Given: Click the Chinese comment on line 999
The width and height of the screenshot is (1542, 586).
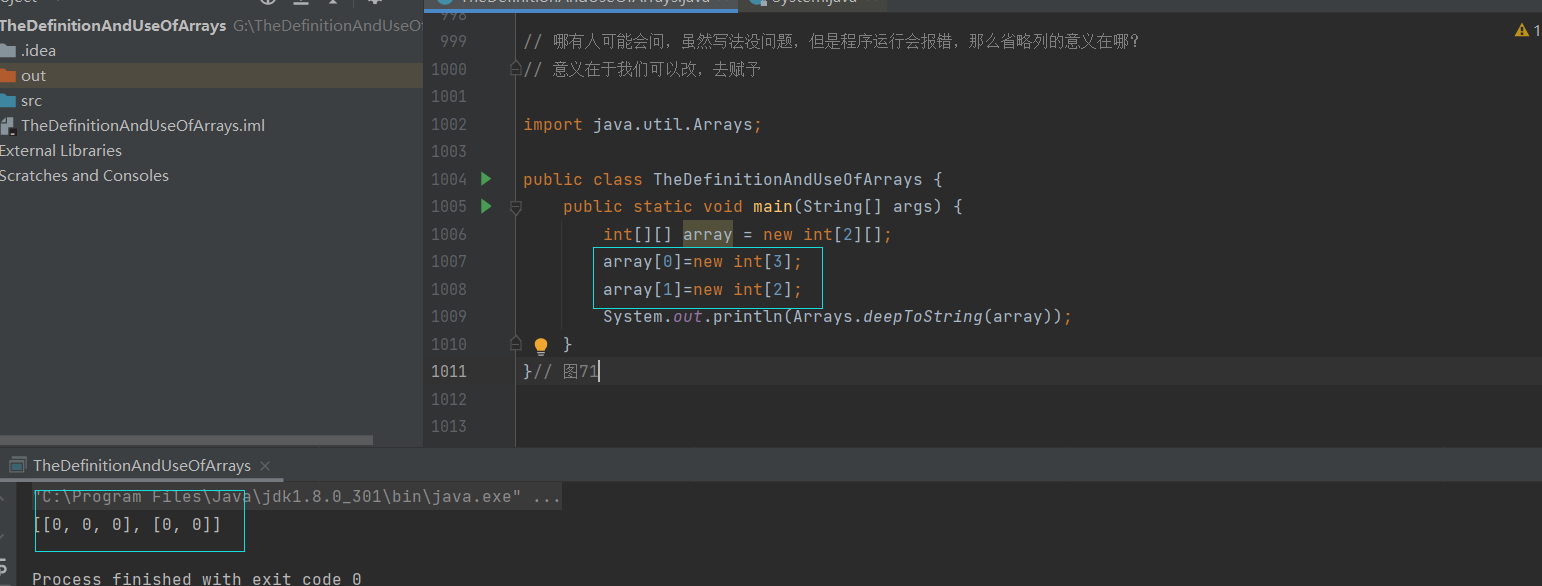Looking at the screenshot, I should pyautogui.click(x=831, y=41).
